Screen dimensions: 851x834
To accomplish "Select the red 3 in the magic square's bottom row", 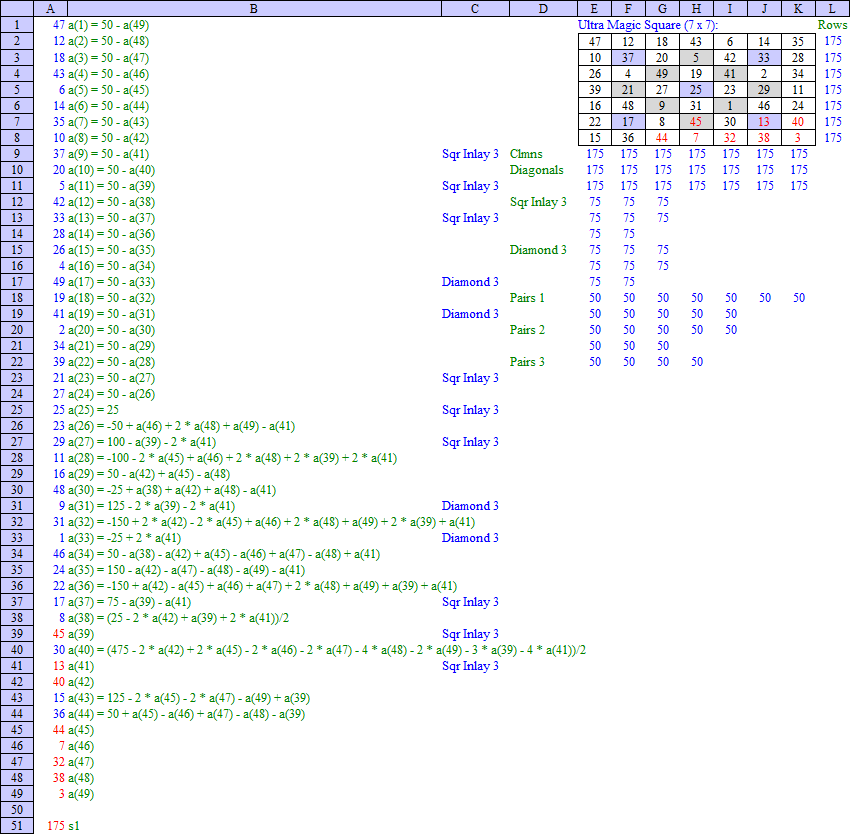I will coord(798,138).
